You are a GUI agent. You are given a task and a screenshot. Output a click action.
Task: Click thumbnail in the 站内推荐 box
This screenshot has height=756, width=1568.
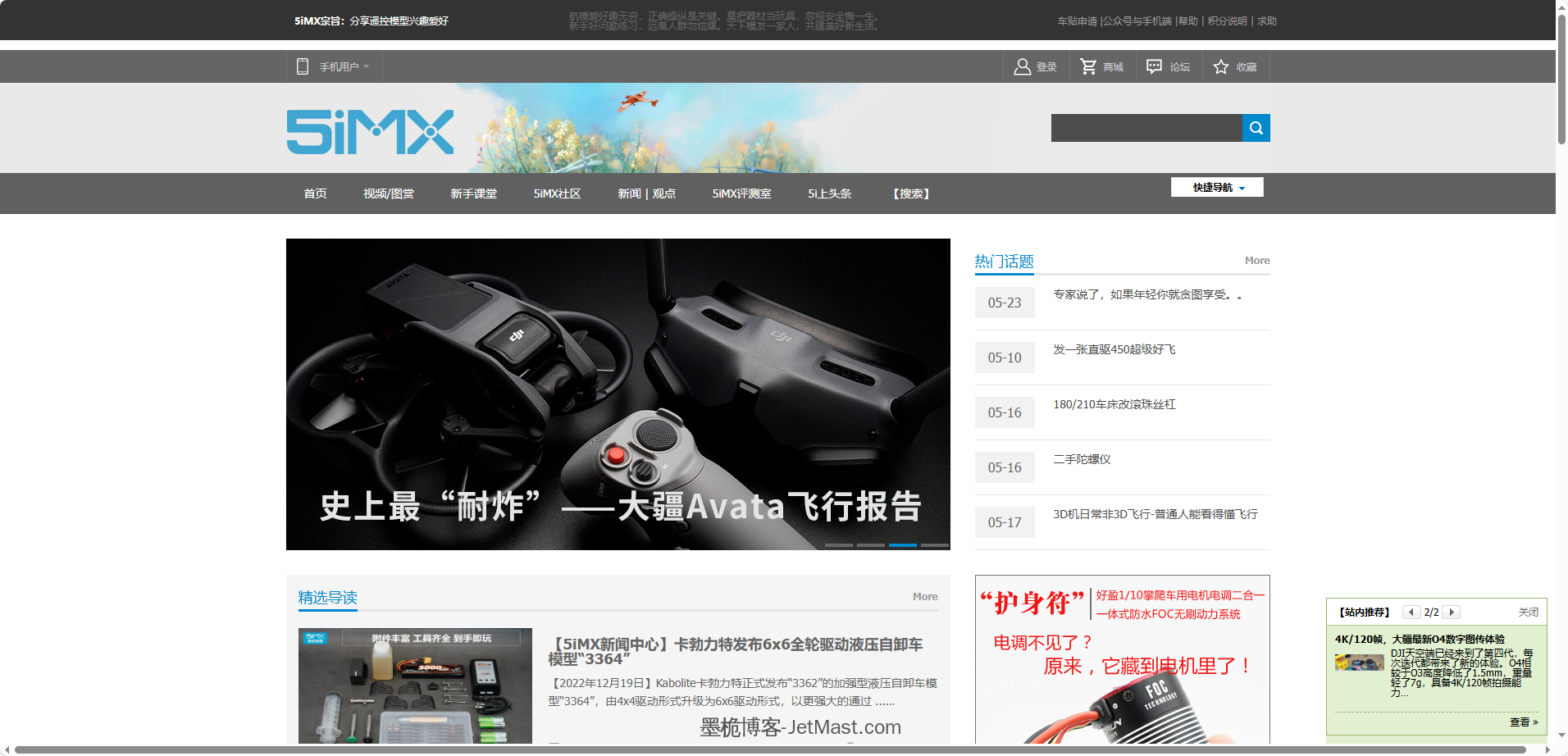[1359, 663]
